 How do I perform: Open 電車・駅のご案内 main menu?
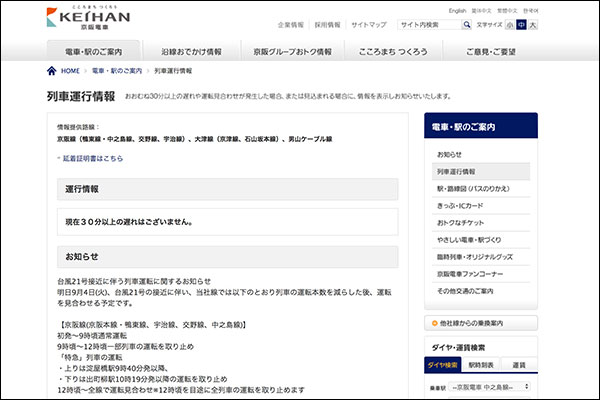(x=100, y=50)
